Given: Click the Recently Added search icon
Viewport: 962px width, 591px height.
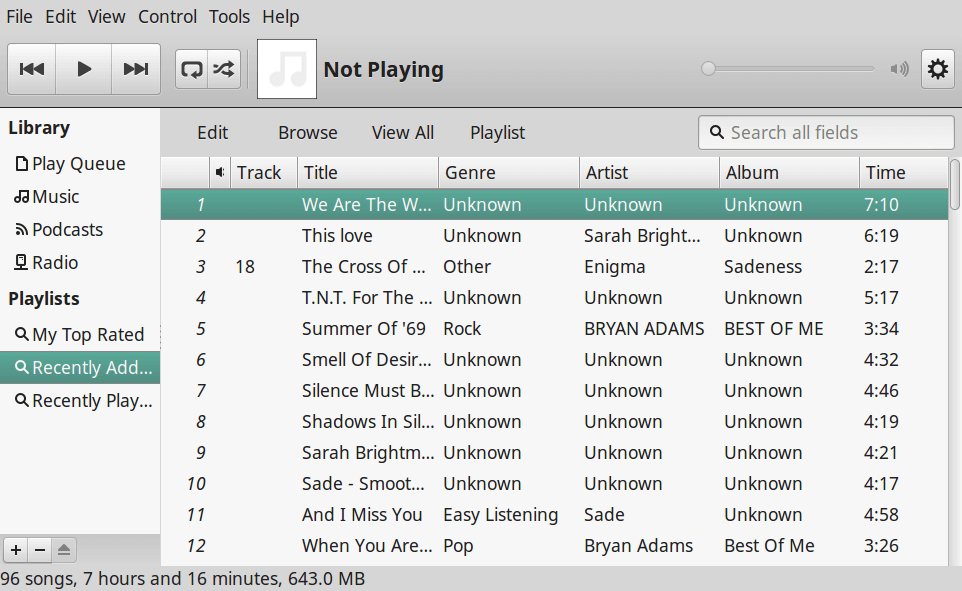Looking at the screenshot, I should pos(21,368).
